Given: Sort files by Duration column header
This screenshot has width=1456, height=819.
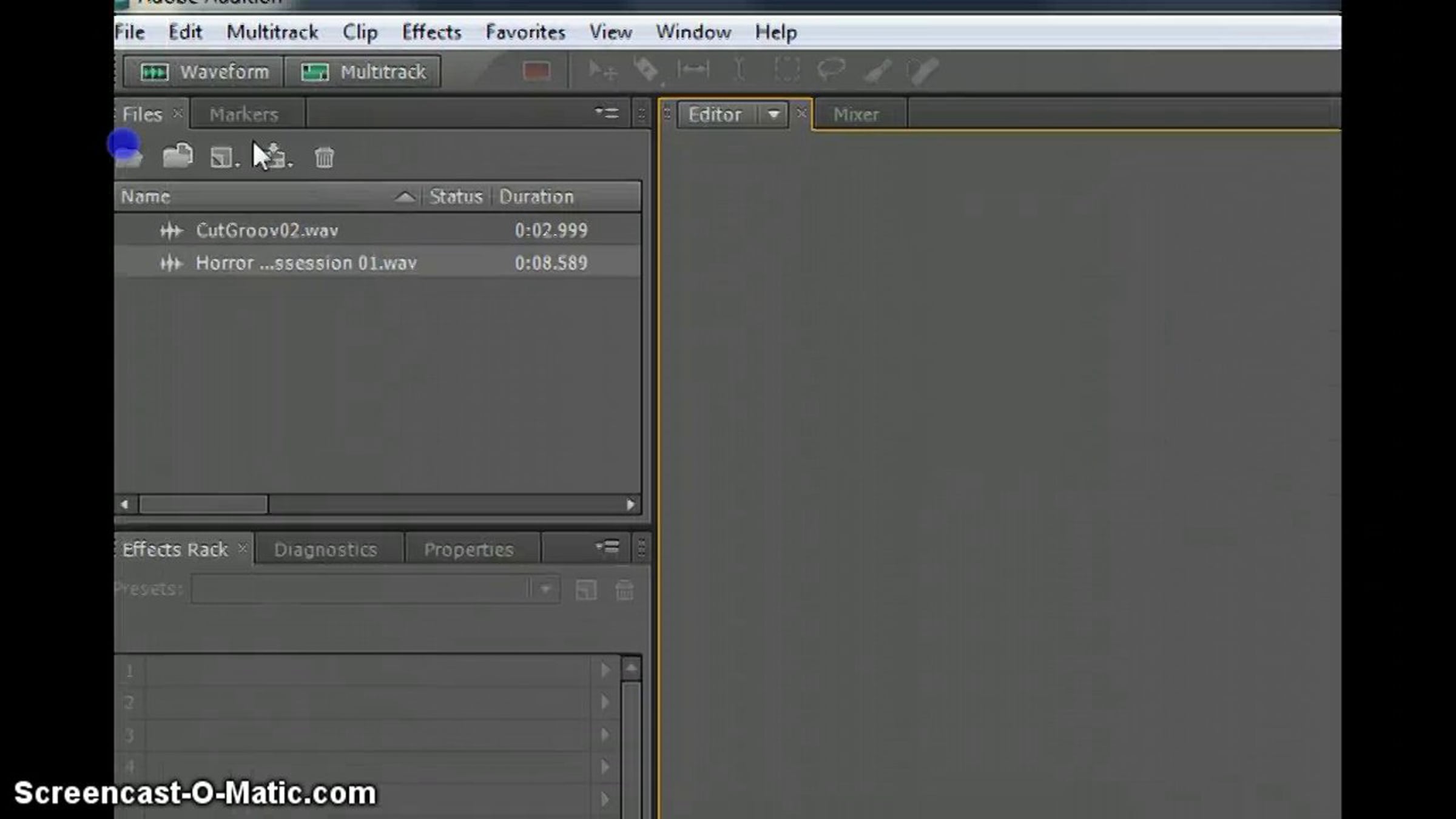Looking at the screenshot, I should point(536,197).
